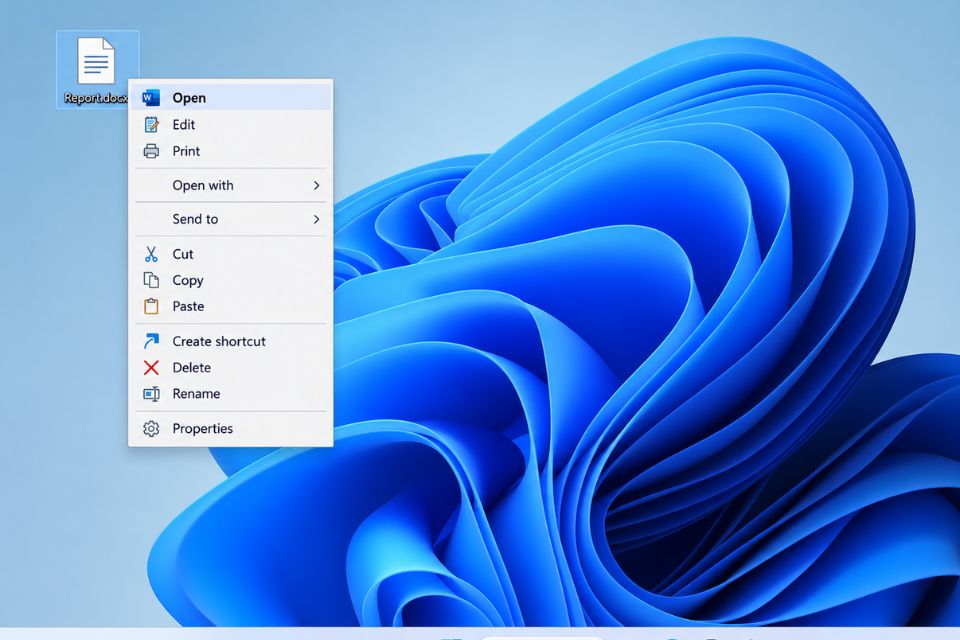Expand the Open with submenu chevron
The height and width of the screenshot is (640, 960).
tap(317, 186)
